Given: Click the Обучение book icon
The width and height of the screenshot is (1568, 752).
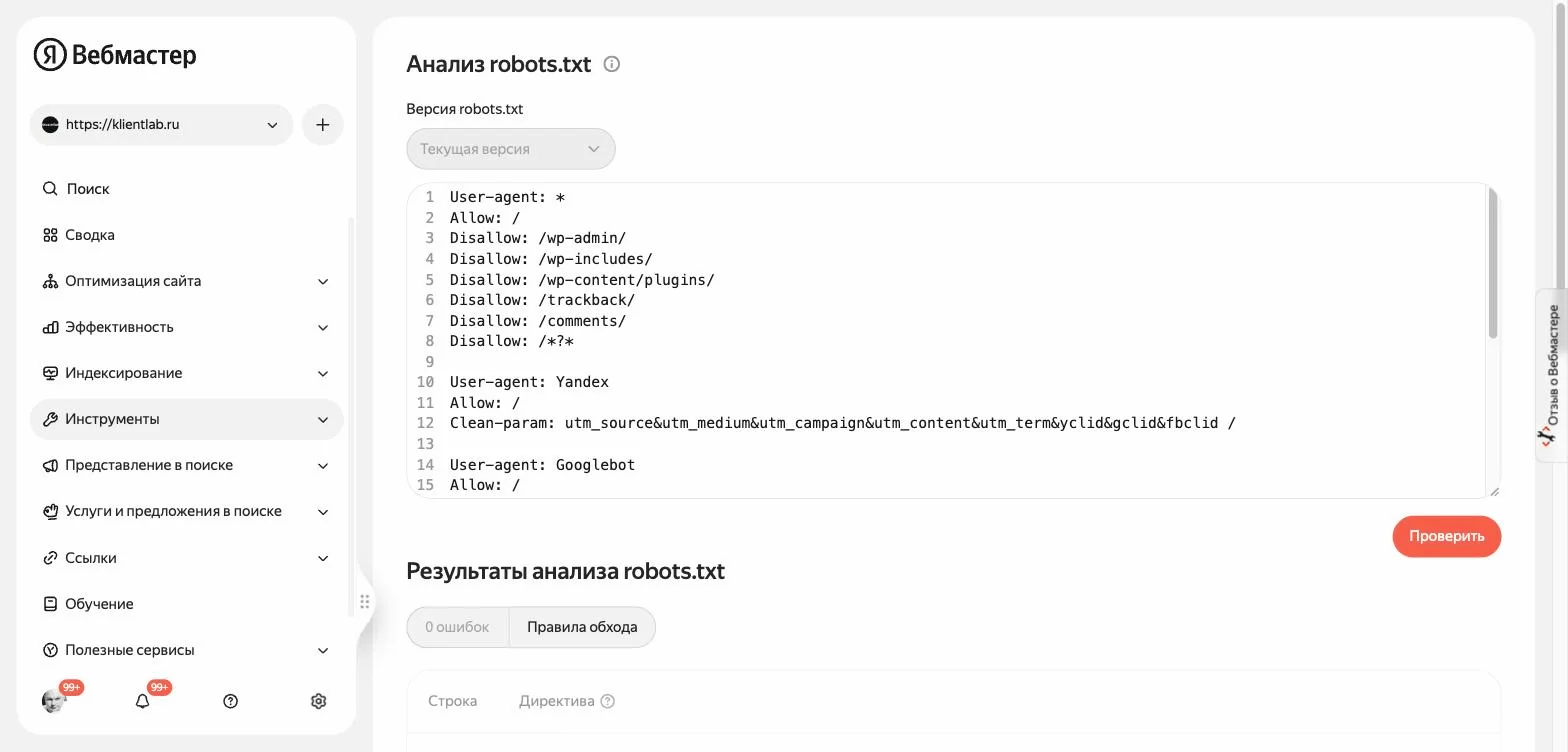Looking at the screenshot, I should point(50,604).
